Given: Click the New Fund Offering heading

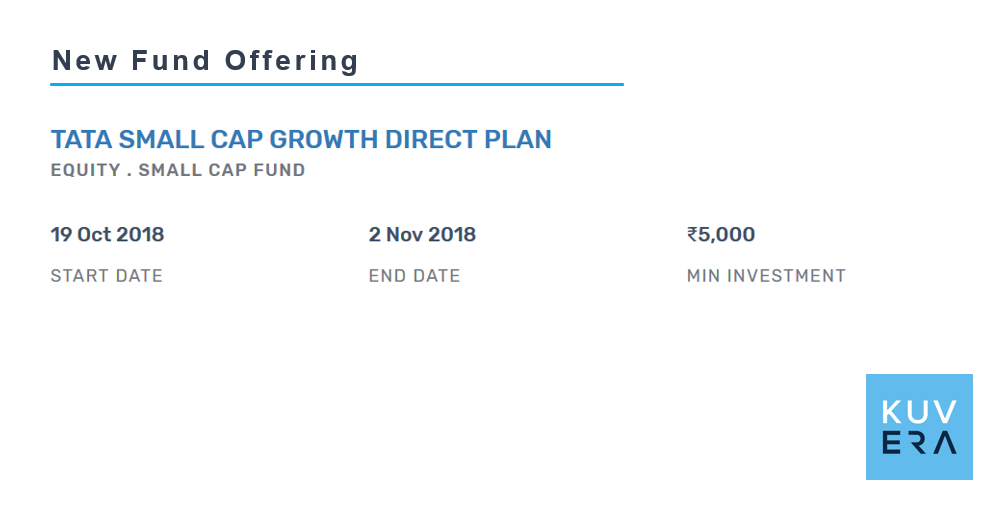Looking at the screenshot, I should (x=205, y=61).
